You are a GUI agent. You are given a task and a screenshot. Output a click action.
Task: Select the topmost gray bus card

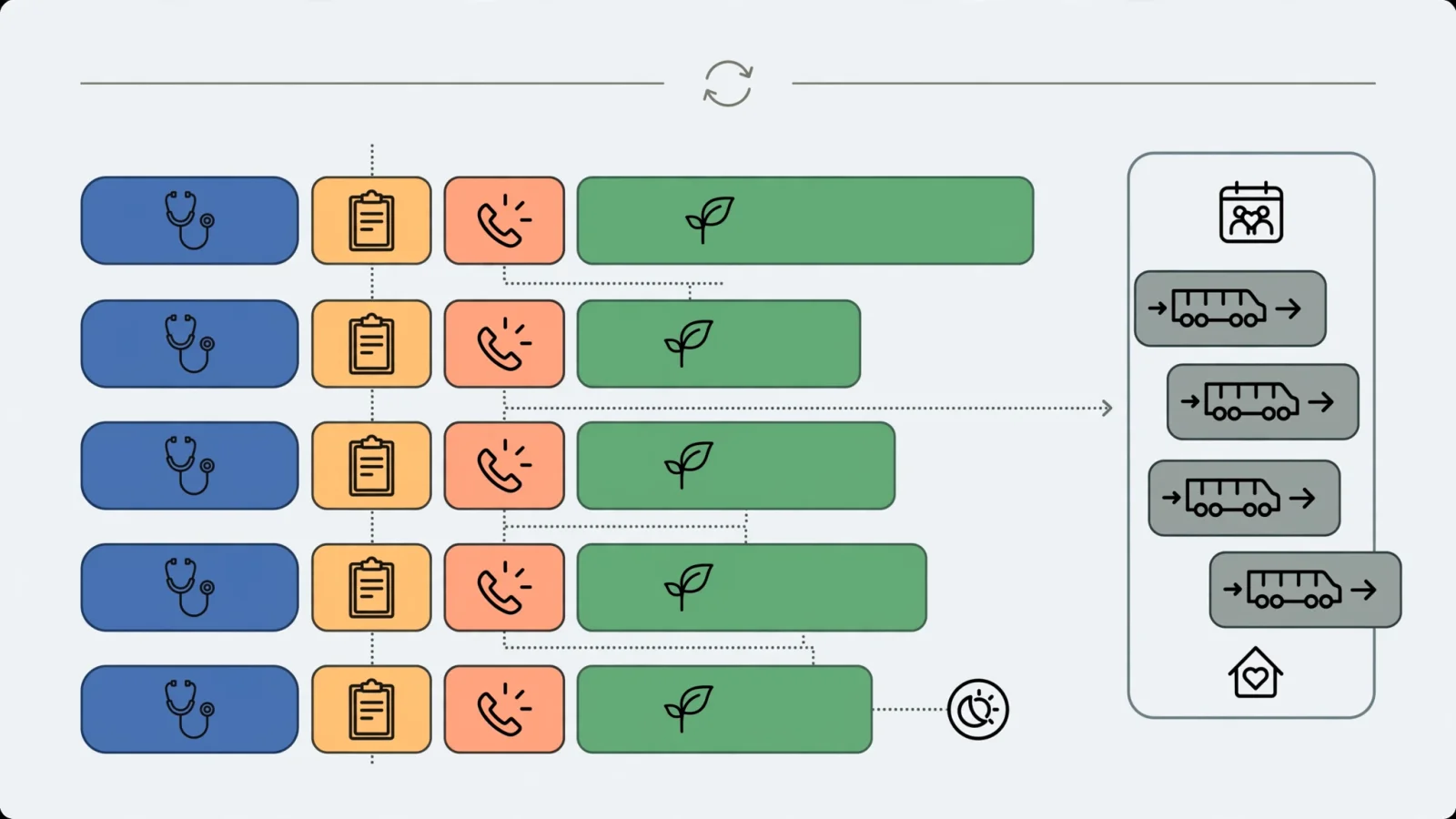pyautogui.click(x=1230, y=308)
